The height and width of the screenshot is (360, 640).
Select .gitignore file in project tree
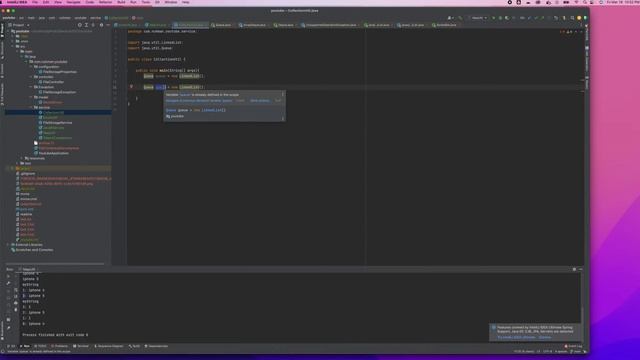pos(25,173)
